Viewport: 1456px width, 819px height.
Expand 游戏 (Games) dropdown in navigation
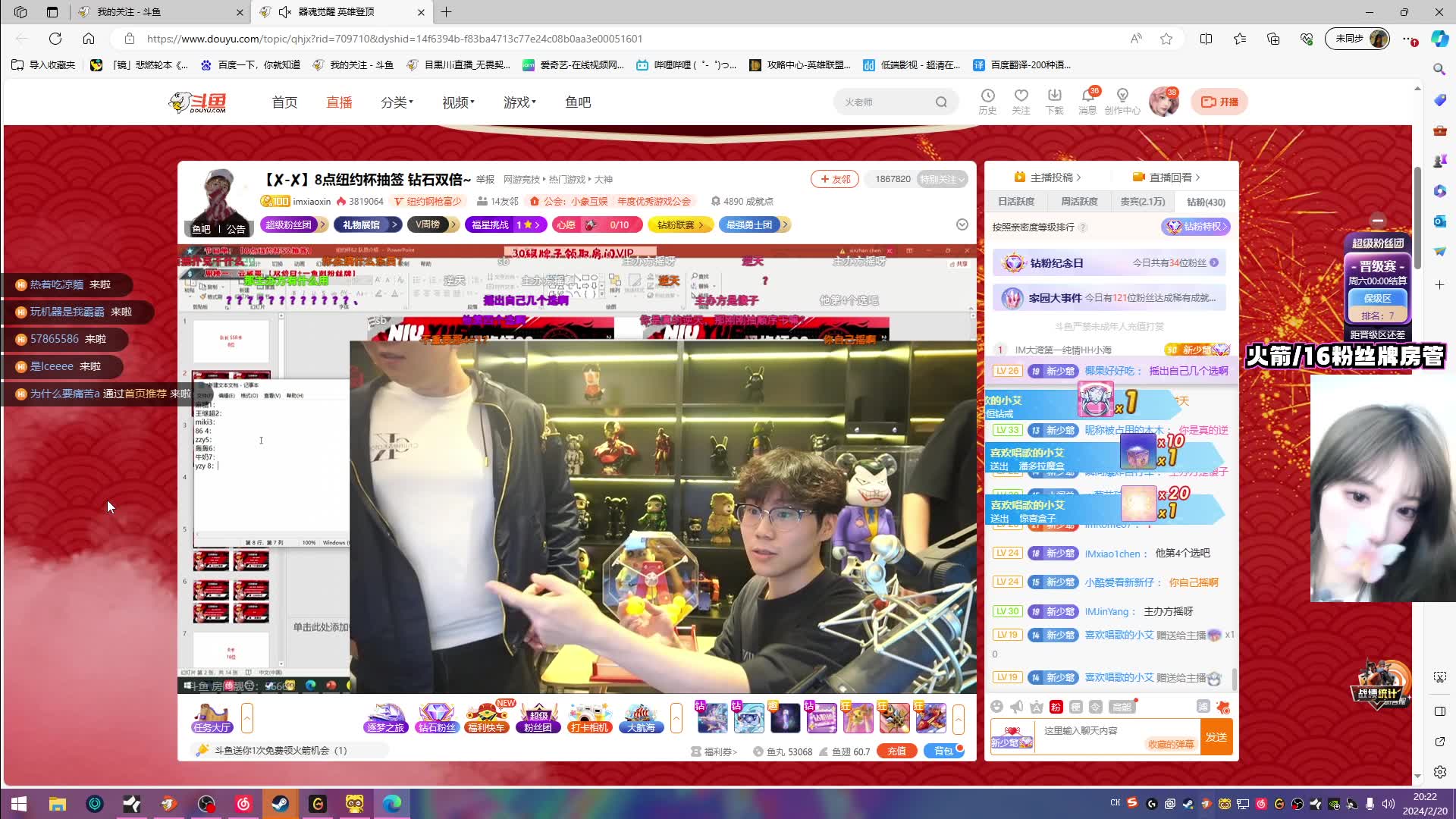[x=517, y=101]
